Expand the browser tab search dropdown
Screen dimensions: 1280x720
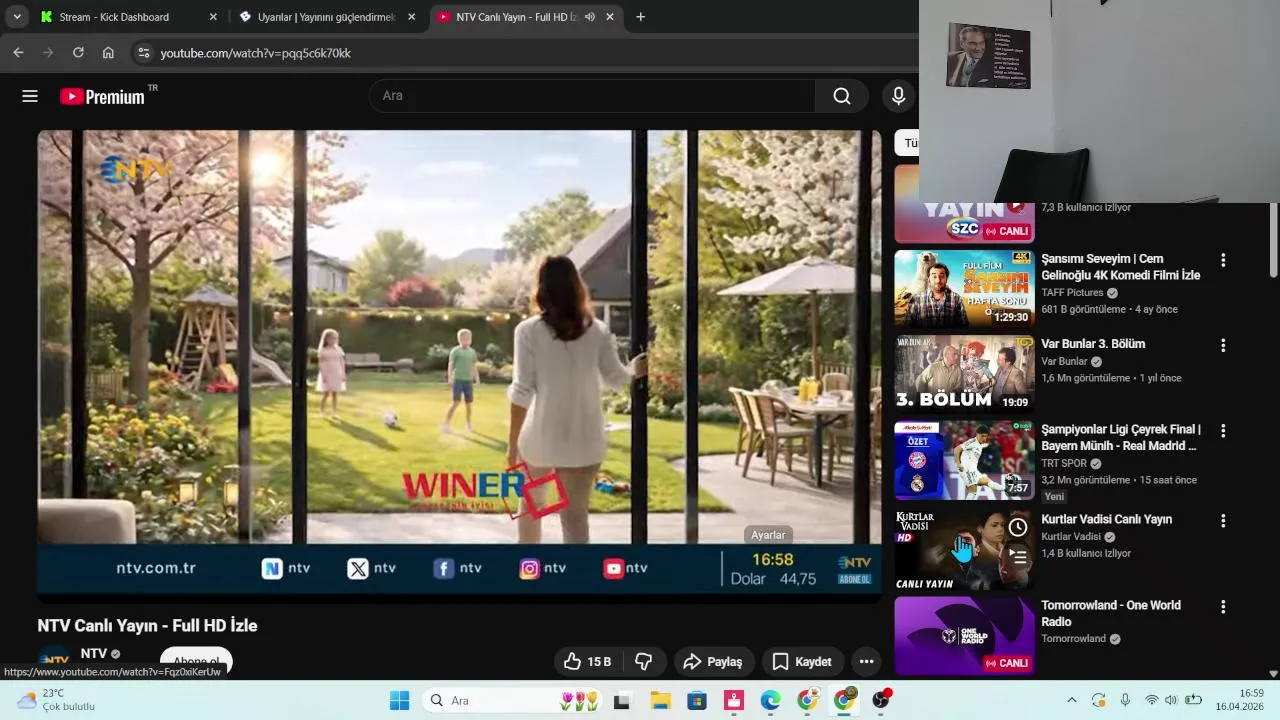coord(17,17)
